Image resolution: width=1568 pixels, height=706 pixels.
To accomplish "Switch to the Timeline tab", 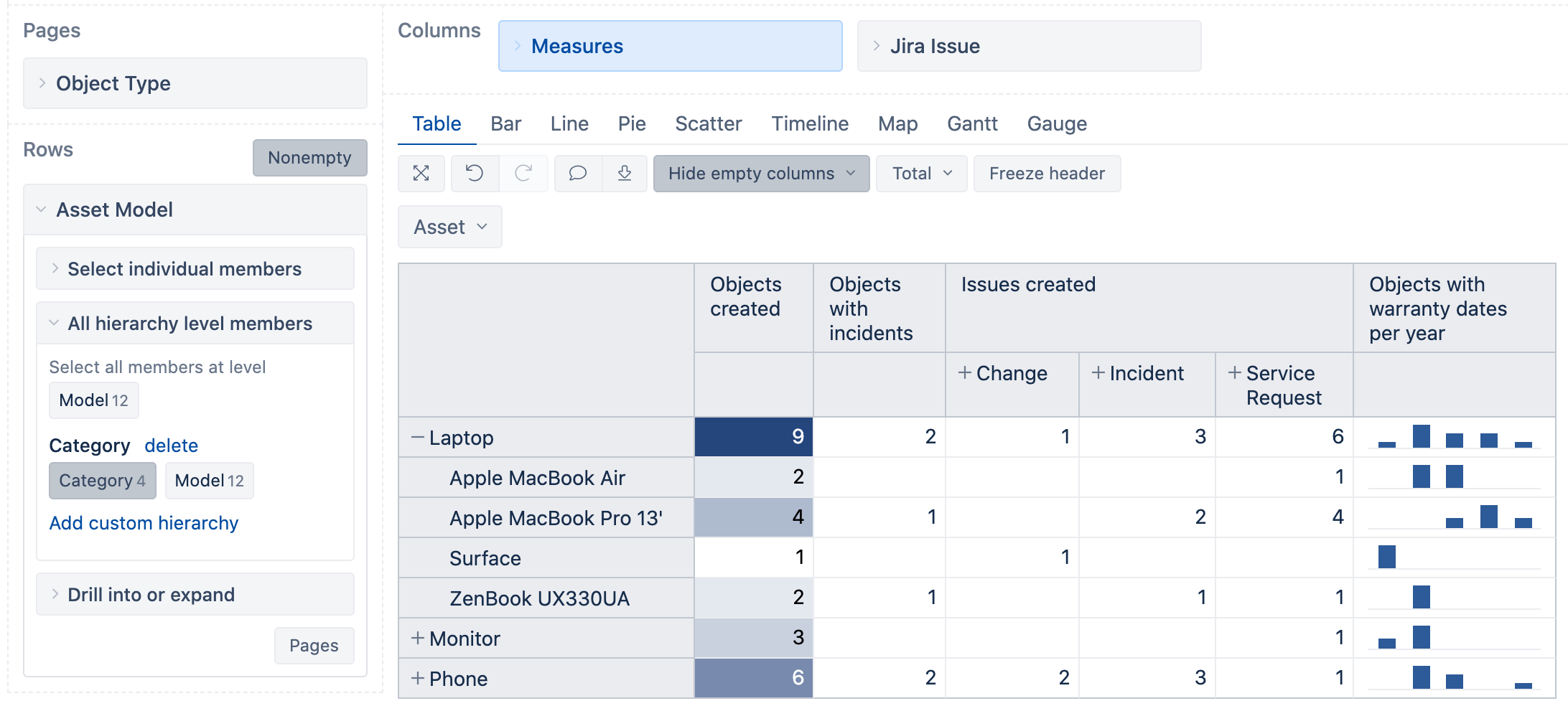I will click(x=811, y=124).
